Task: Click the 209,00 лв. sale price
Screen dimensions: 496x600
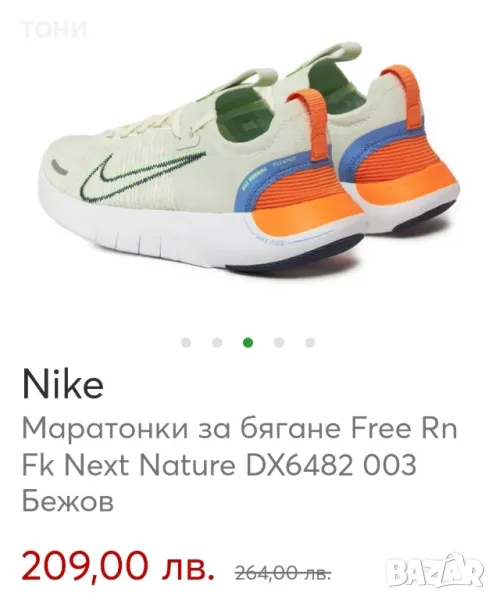Action: [118, 566]
